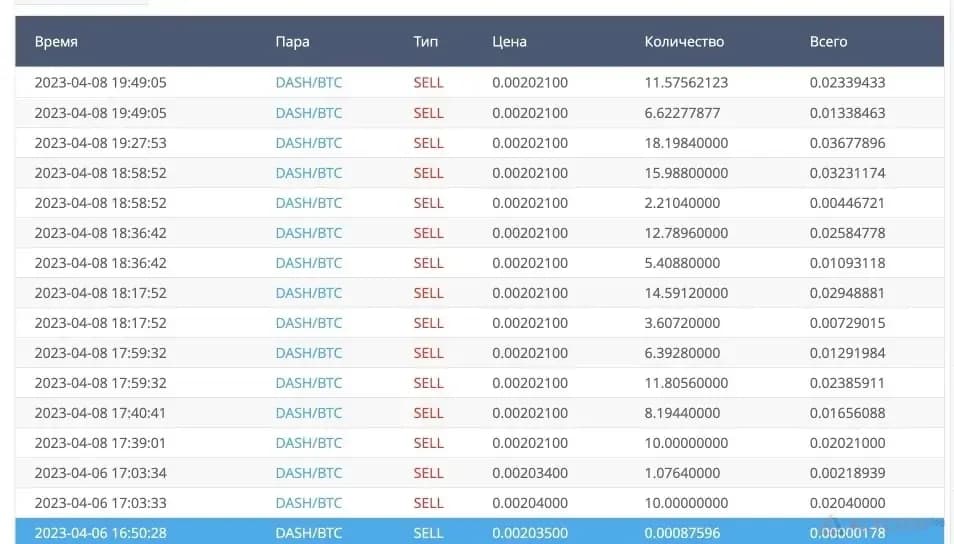Open DASH/BTC link in the highlighted 16:50:28 row
This screenshot has height=544, width=954.
pyautogui.click(x=308, y=533)
